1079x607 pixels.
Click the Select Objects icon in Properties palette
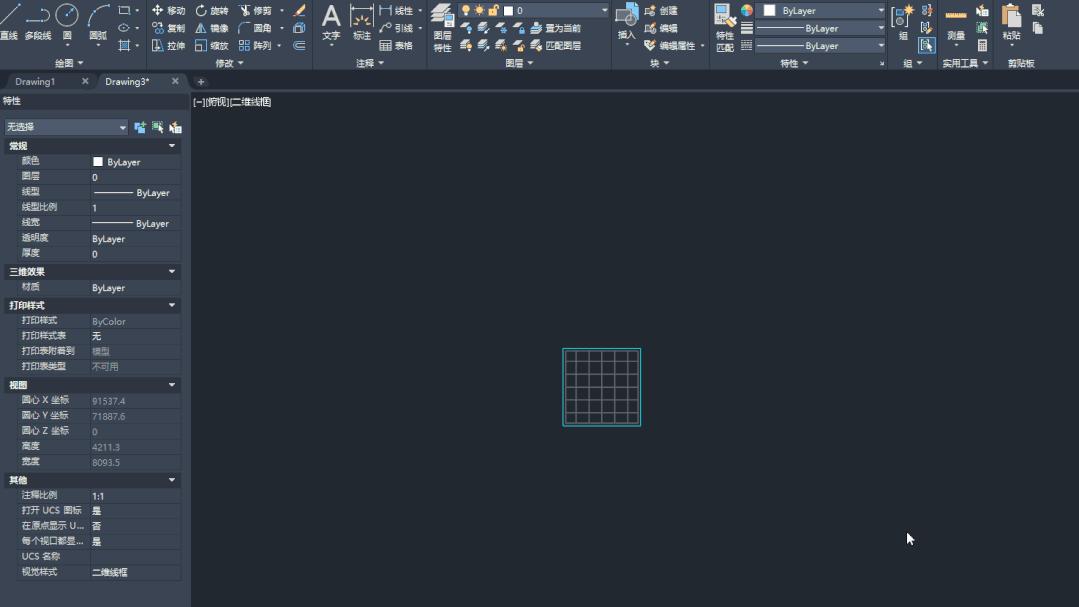158,127
